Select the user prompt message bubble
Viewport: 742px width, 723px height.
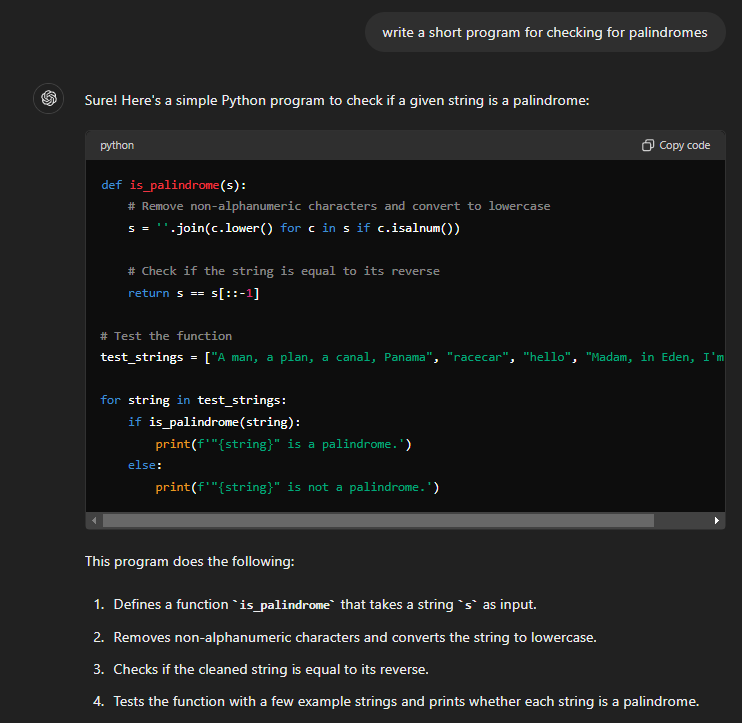point(544,33)
